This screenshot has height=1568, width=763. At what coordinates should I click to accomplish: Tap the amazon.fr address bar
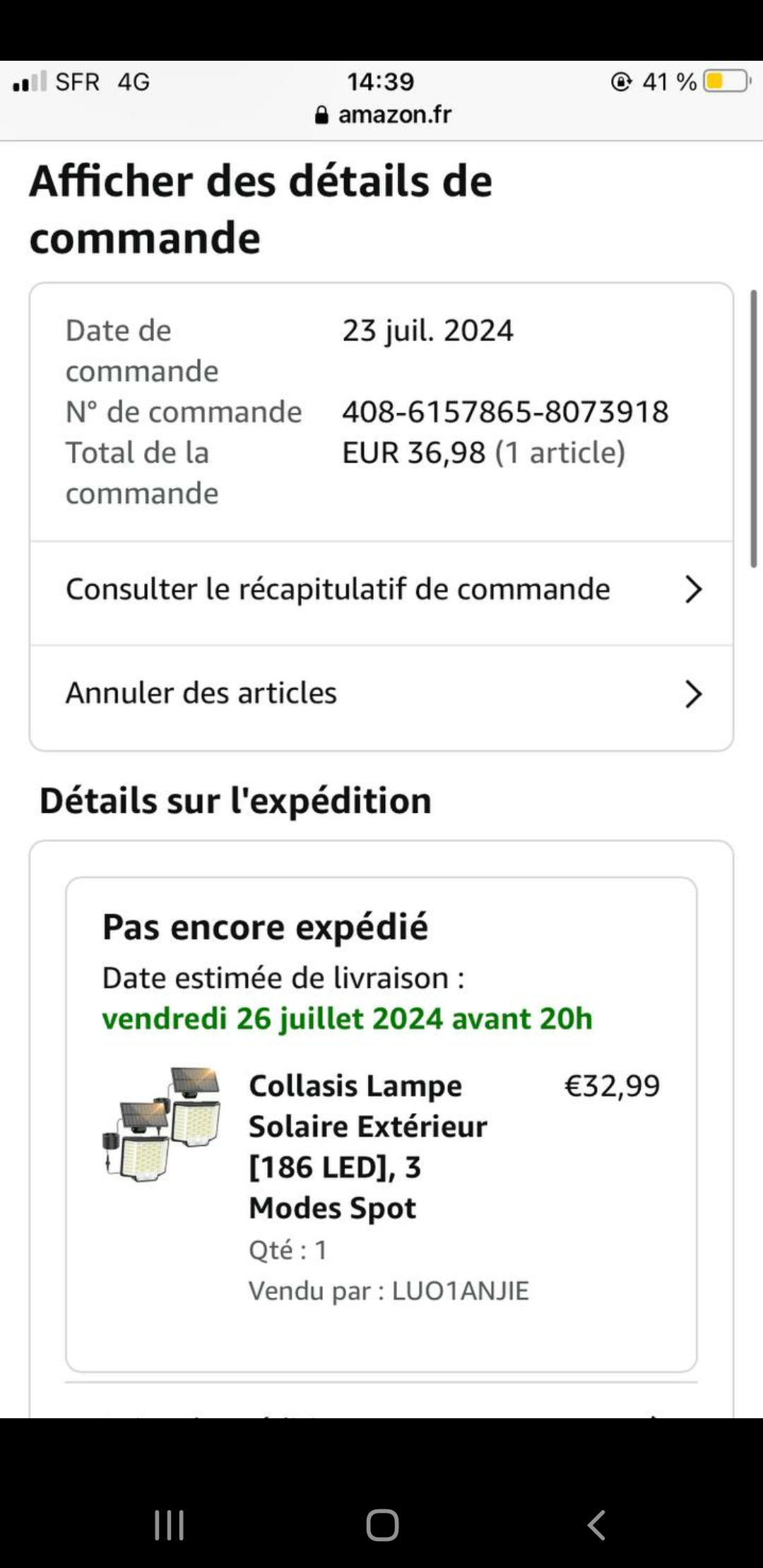point(394,114)
